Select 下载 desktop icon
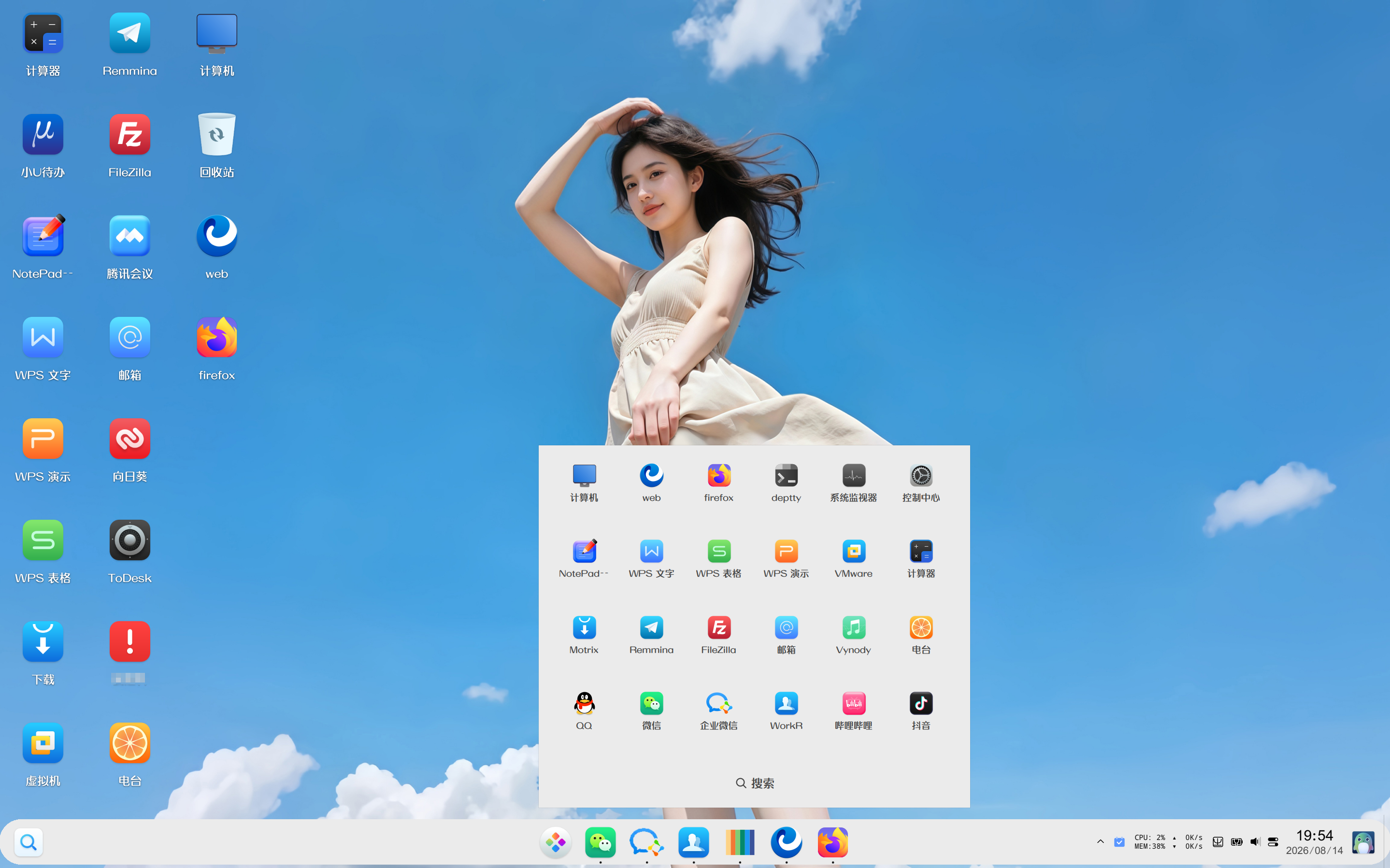 (x=43, y=654)
